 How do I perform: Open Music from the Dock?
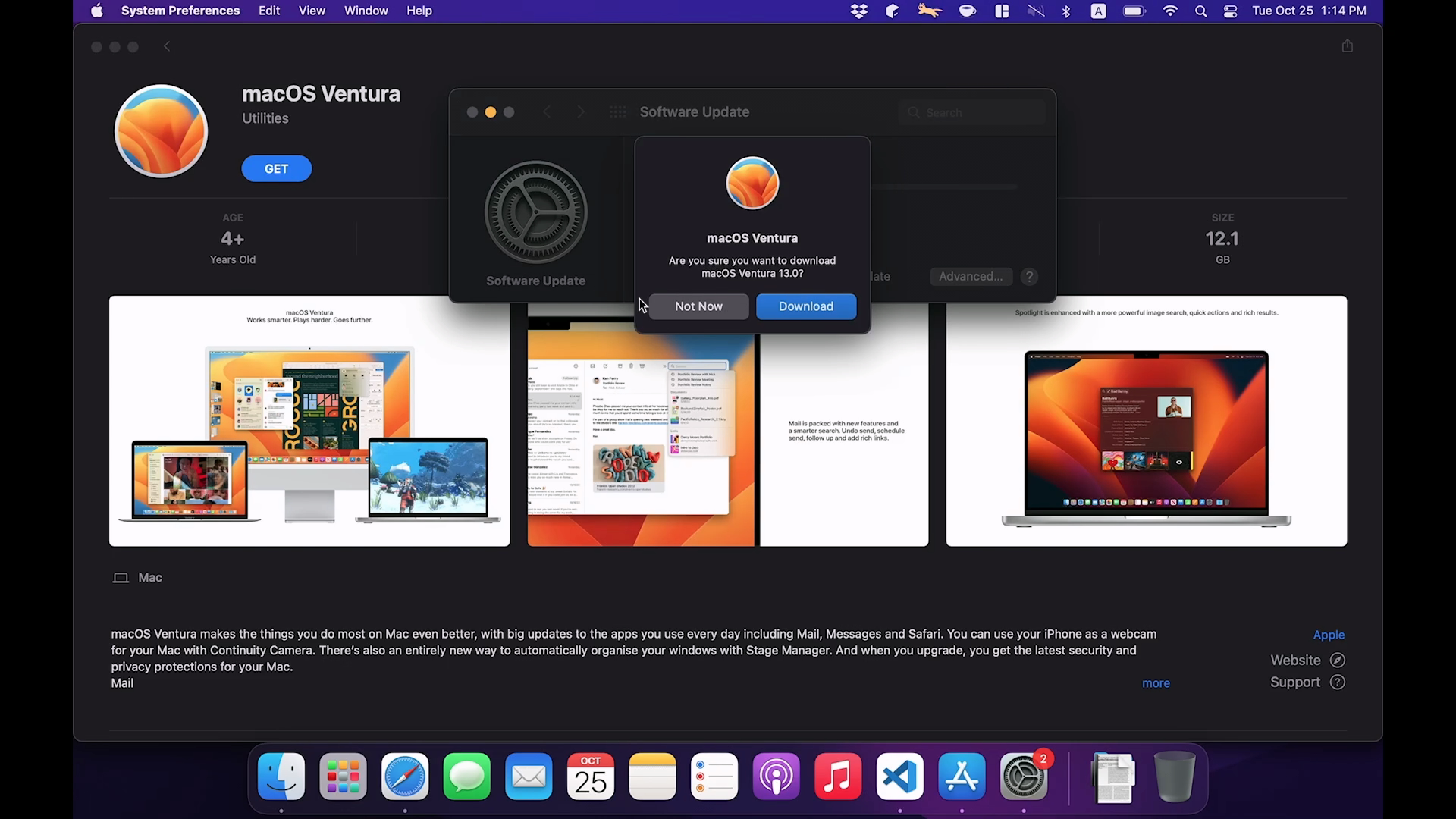(x=838, y=777)
